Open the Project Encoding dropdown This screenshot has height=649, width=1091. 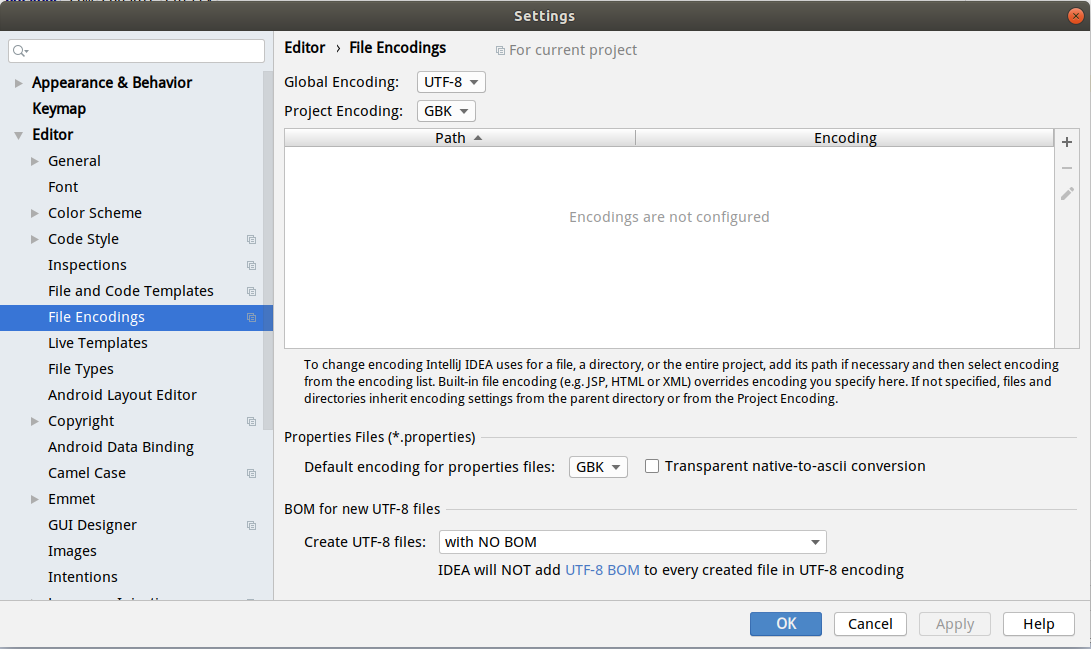446,111
